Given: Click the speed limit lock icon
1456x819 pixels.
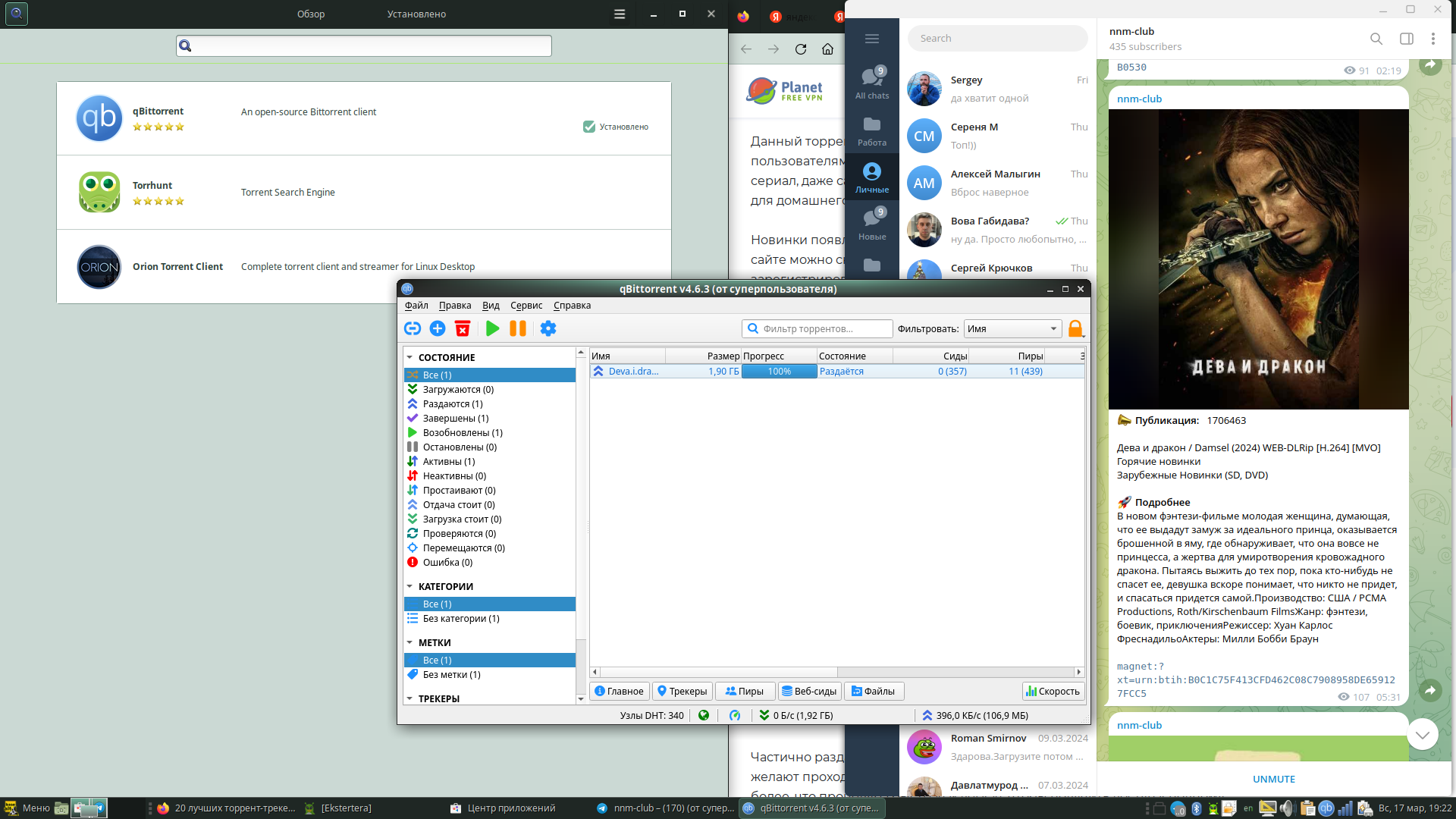Looking at the screenshot, I should point(1075,329).
